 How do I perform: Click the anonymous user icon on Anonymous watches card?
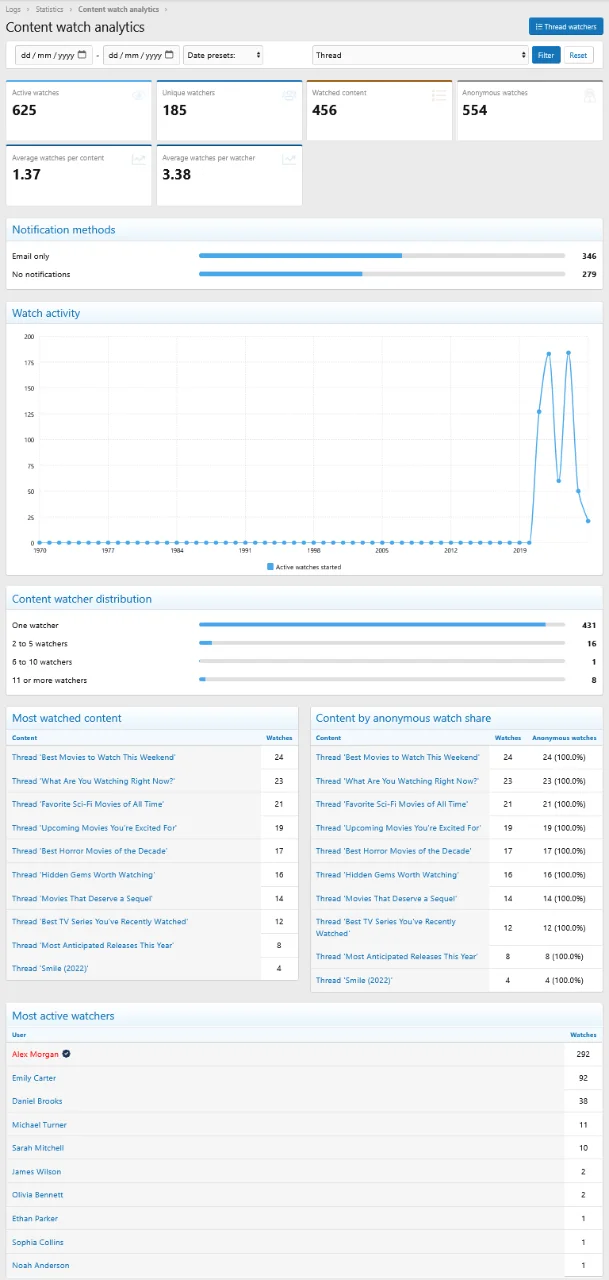click(589, 95)
